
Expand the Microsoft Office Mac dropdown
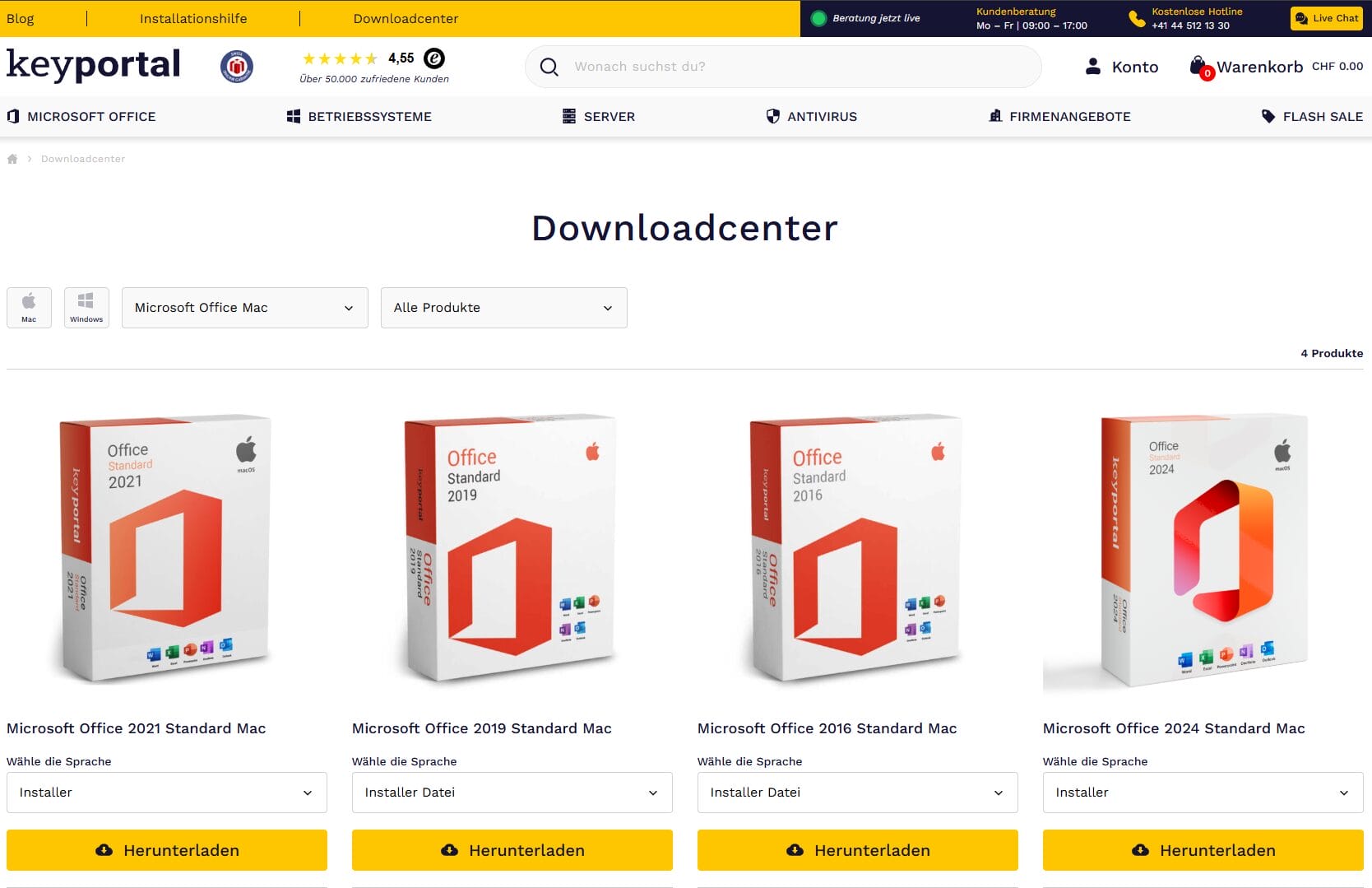244,308
